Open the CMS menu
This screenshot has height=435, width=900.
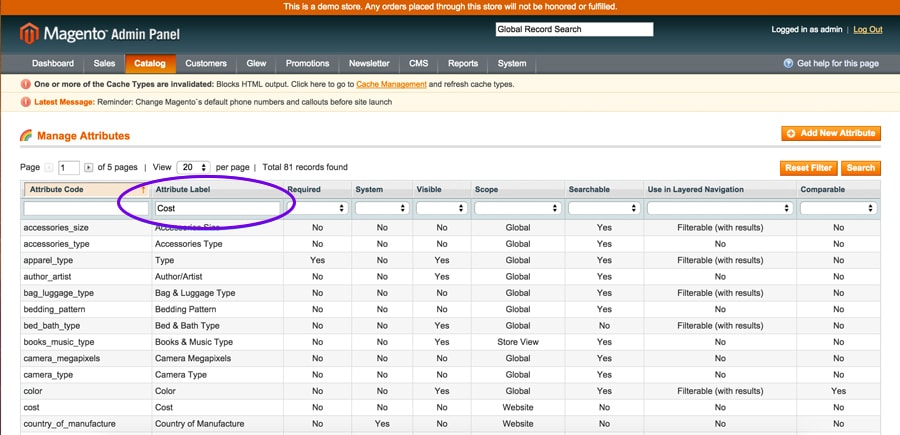418,64
